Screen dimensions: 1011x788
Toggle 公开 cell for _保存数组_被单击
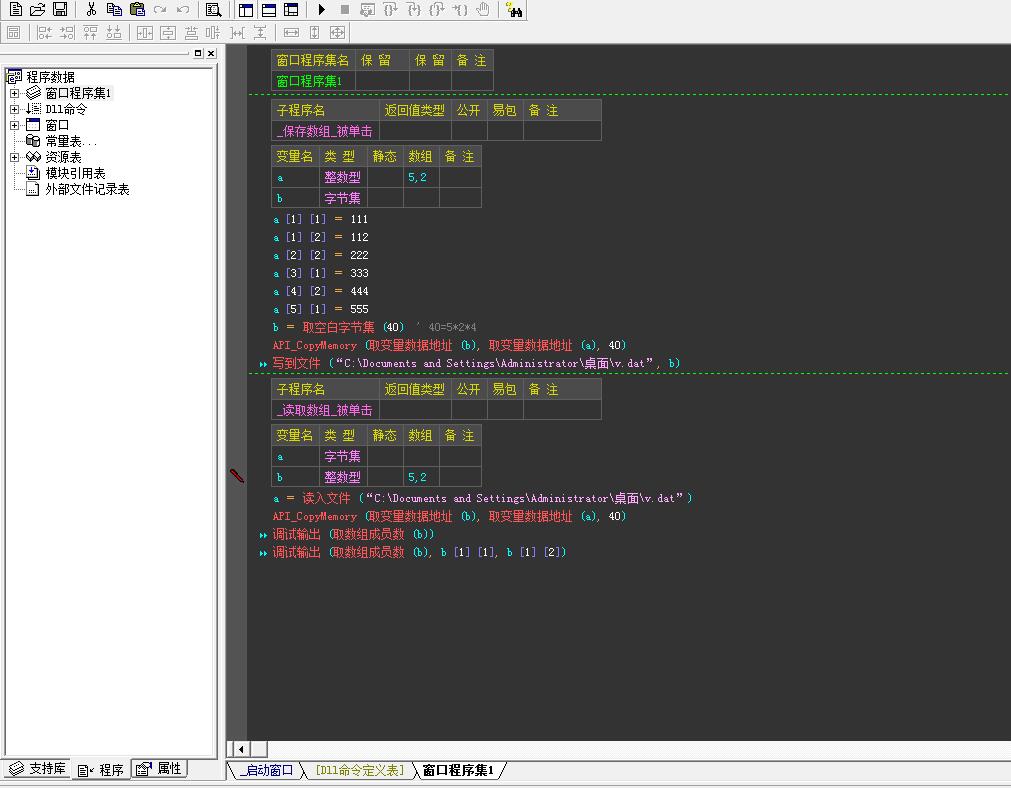(x=469, y=131)
